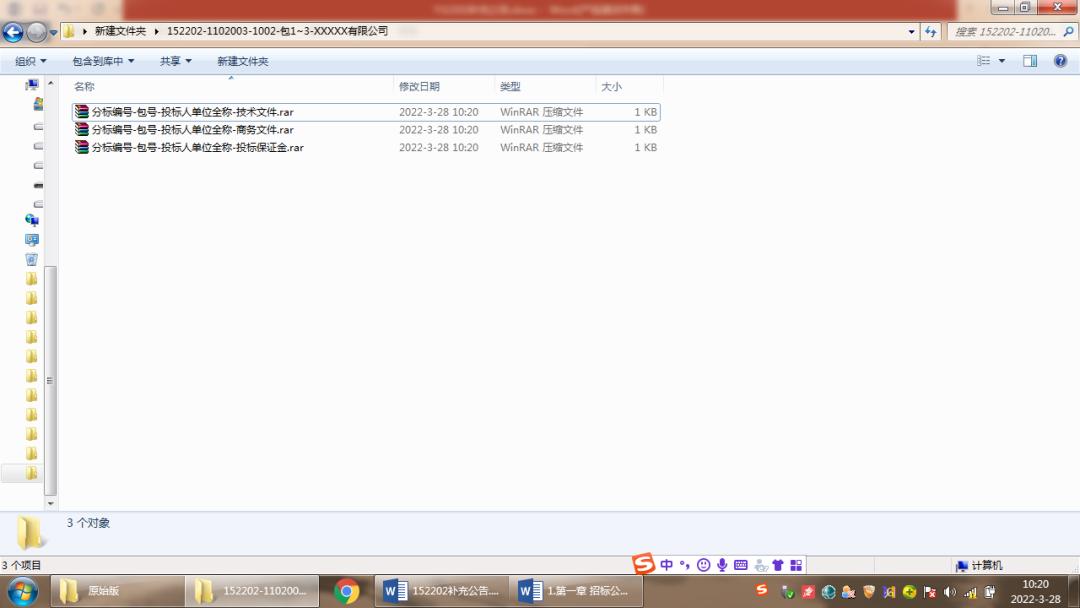Sort by the 名称 column header
Screen dimensions: 1080x608
click(x=231, y=86)
